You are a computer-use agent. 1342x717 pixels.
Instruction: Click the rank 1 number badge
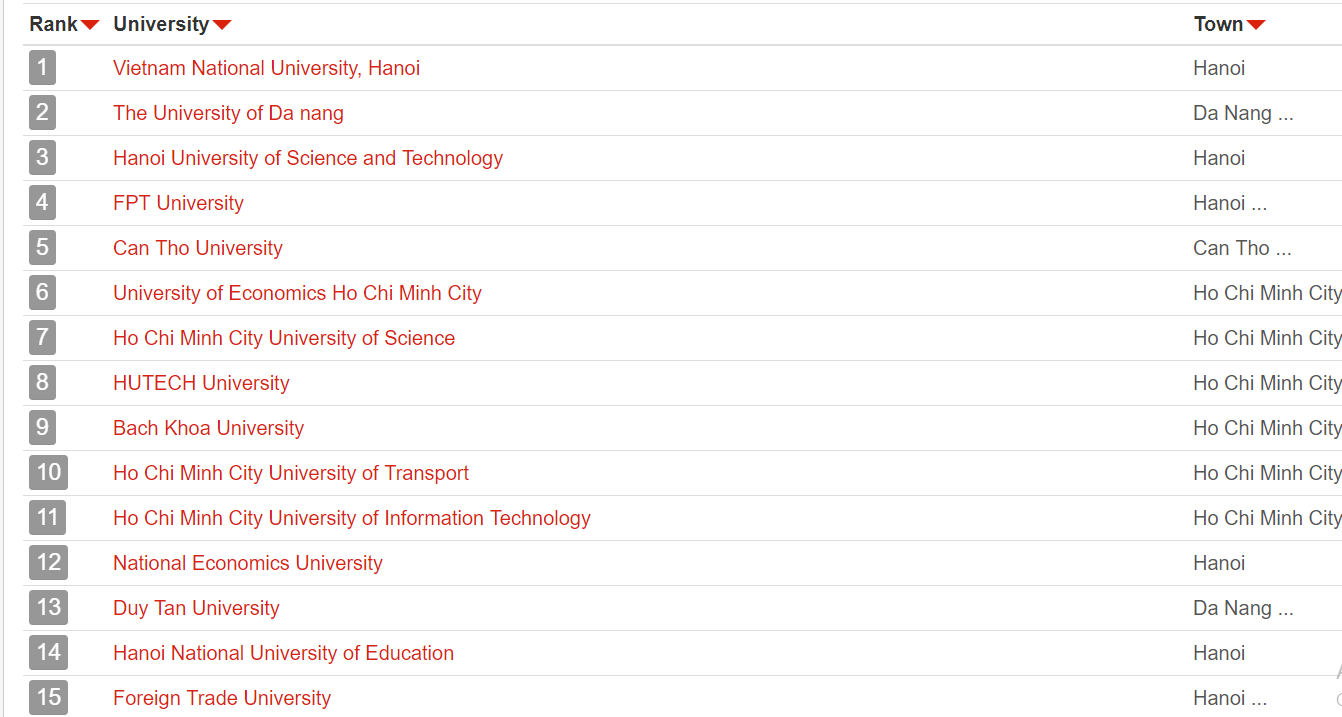(42, 68)
